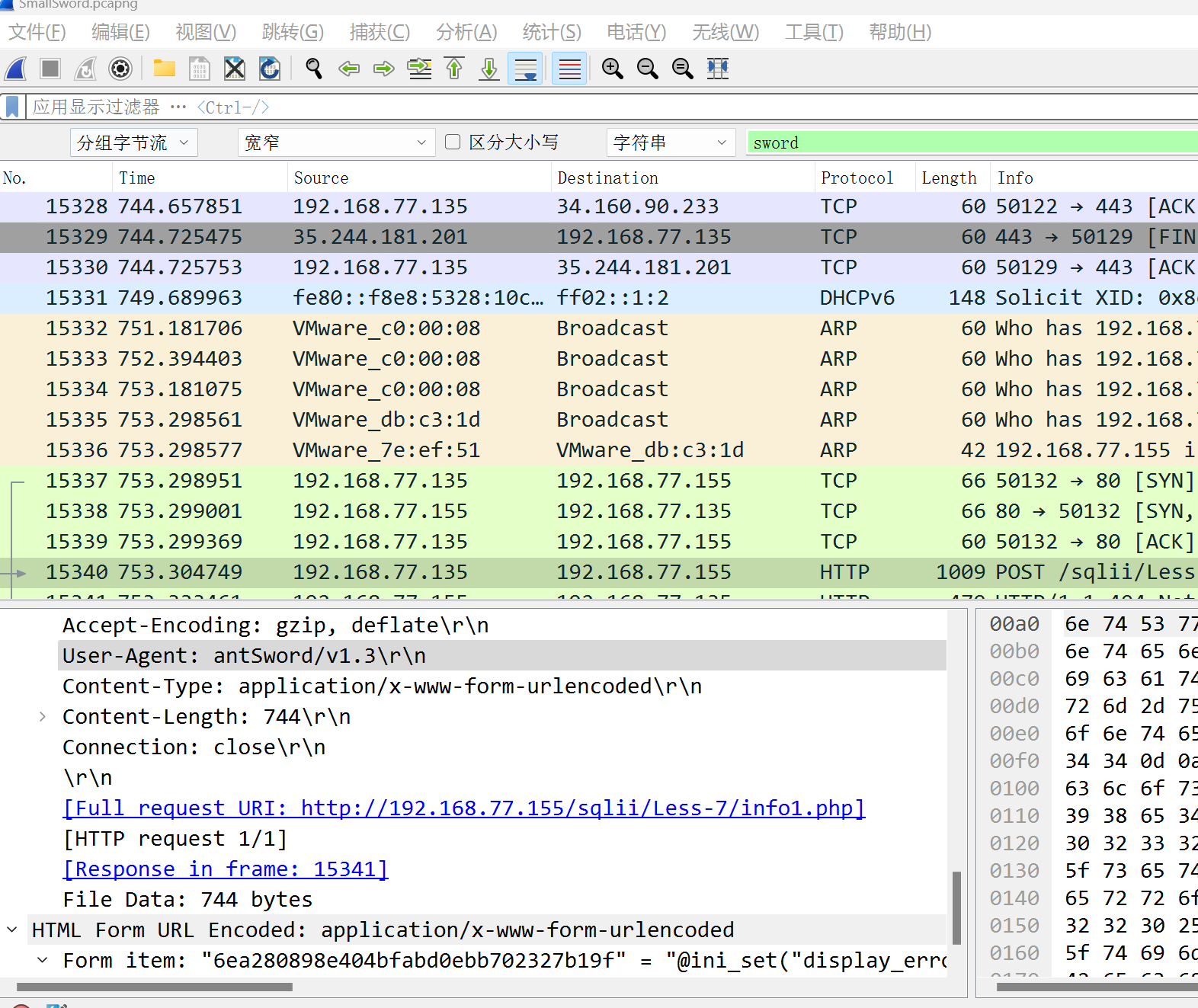Viewport: 1198px width, 1008px height.
Task: Select the DHCPv6 Solicit packet 15331
Action: [599, 298]
